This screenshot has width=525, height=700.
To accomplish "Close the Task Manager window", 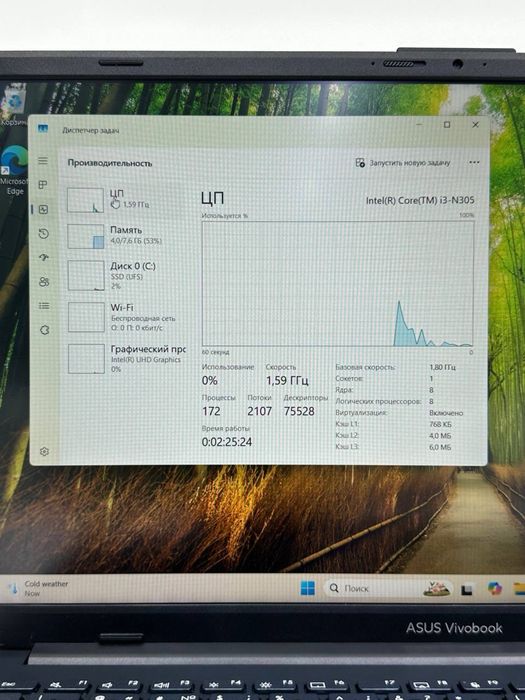I will click(x=475, y=125).
